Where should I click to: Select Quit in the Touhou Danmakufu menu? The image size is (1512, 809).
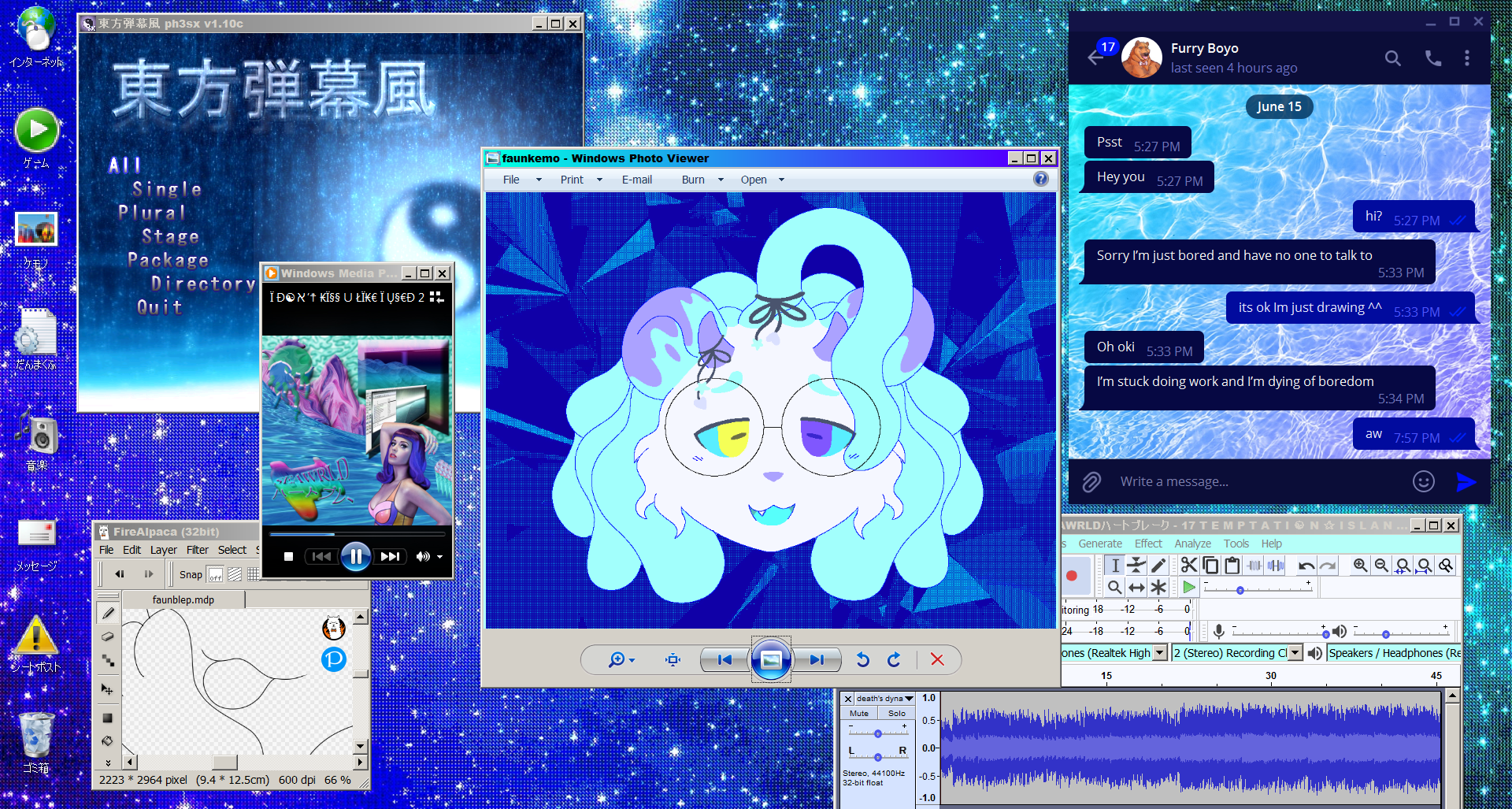pyautogui.click(x=160, y=307)
